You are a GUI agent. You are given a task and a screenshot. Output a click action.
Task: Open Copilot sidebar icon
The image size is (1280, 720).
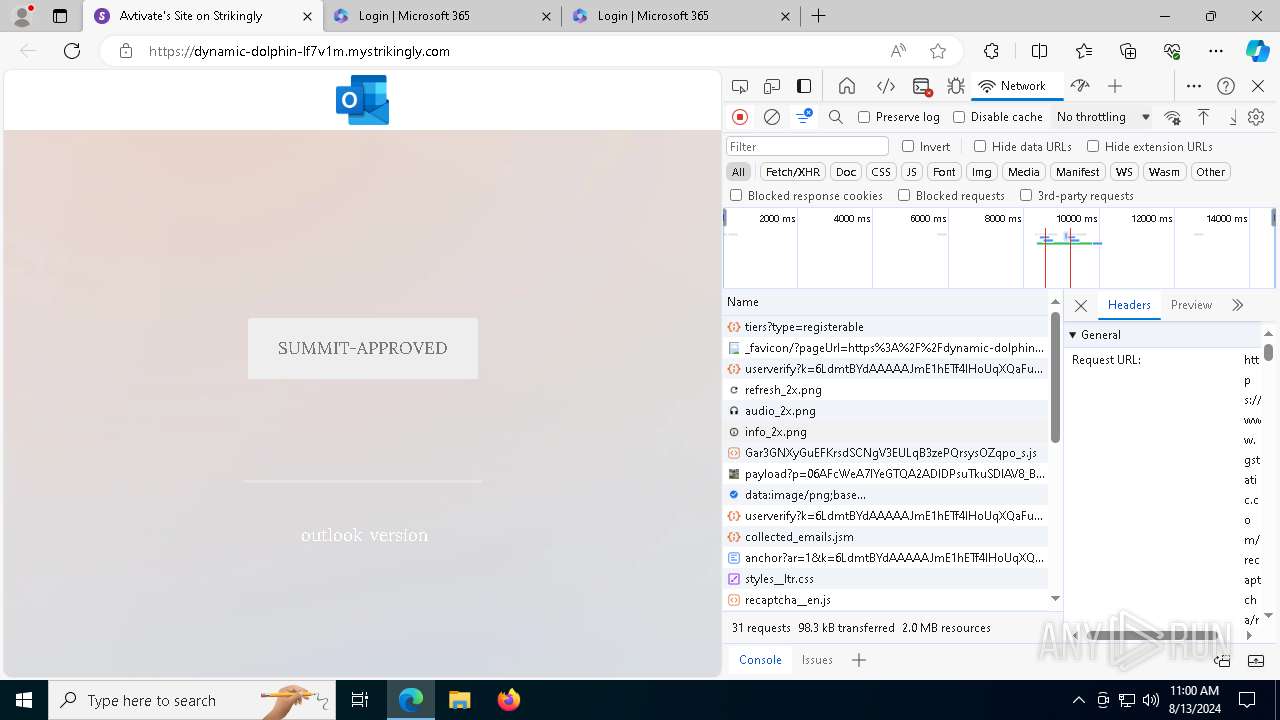point(1257,51)
